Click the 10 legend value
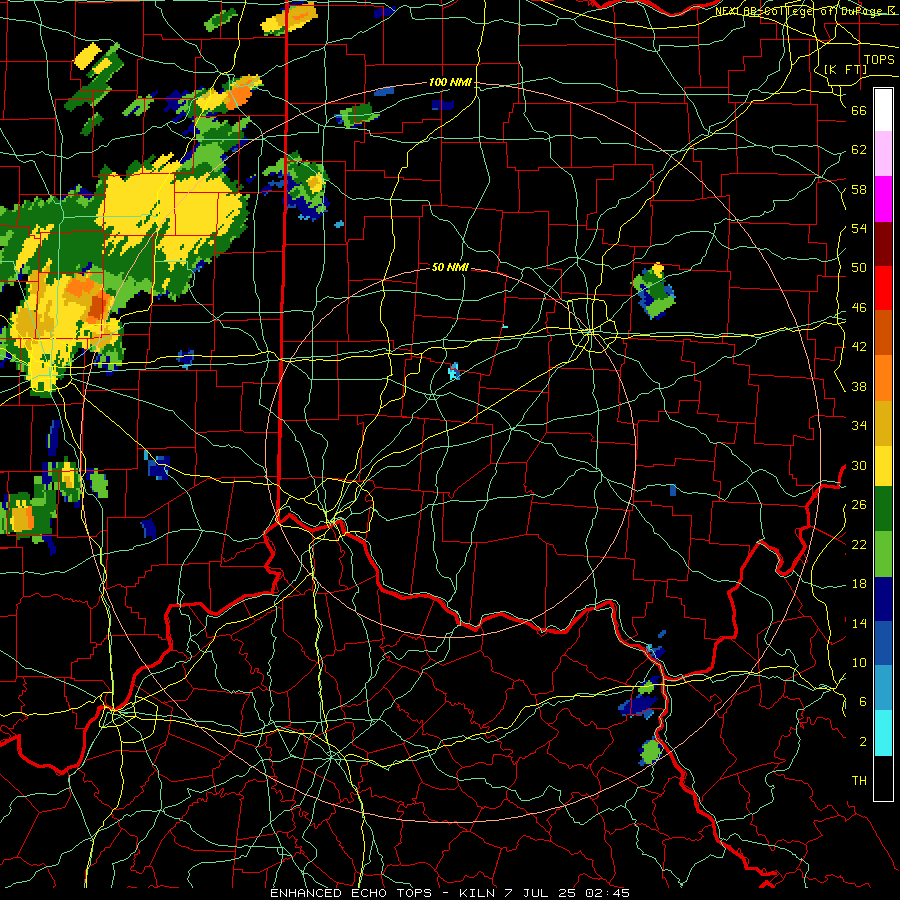900x900 pixels. 859,662
